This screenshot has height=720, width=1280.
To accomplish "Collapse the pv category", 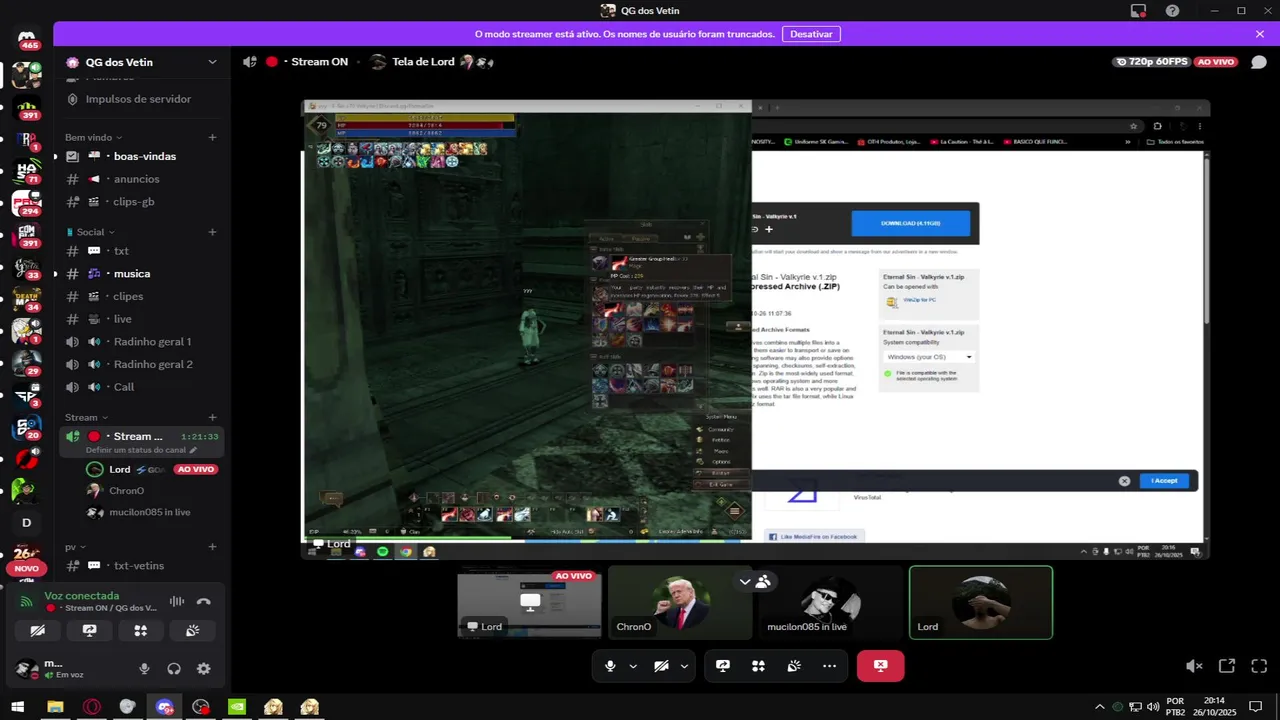I will pos(75,547).
